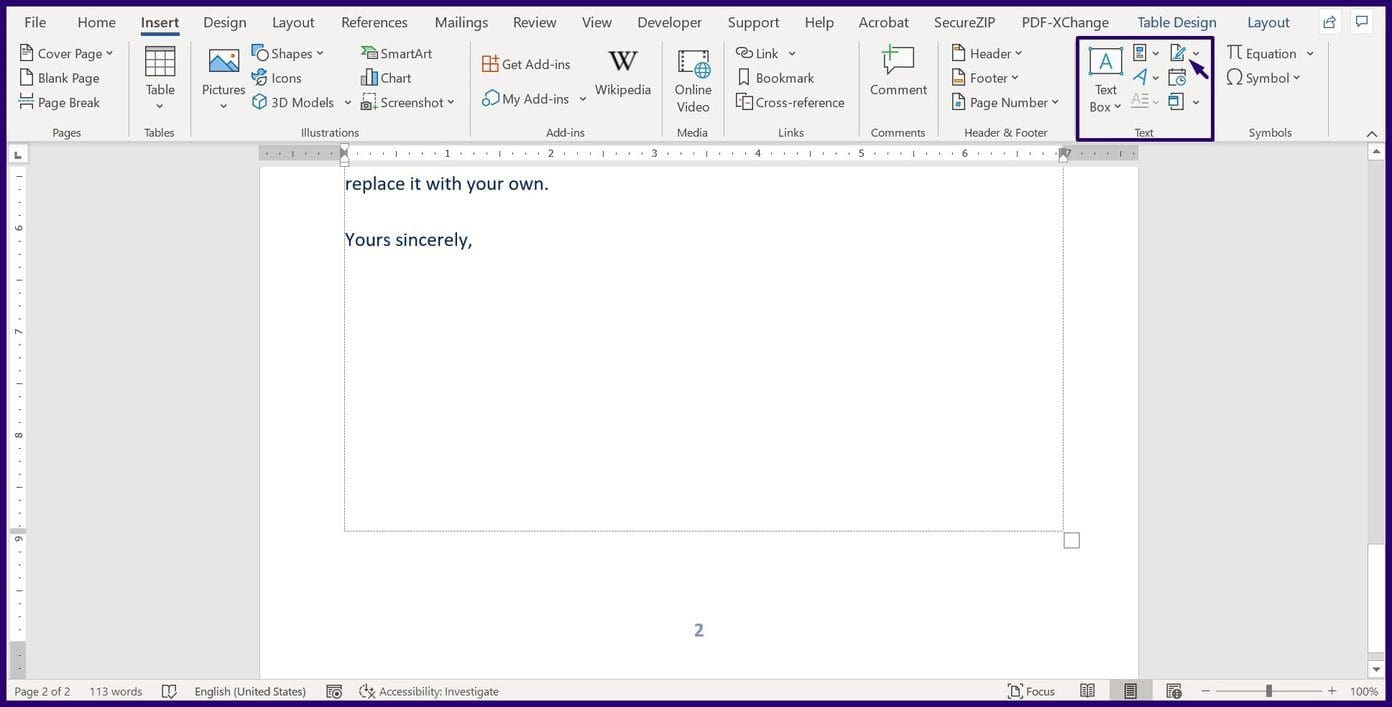Switch to the Home tab

pos(96,22)
